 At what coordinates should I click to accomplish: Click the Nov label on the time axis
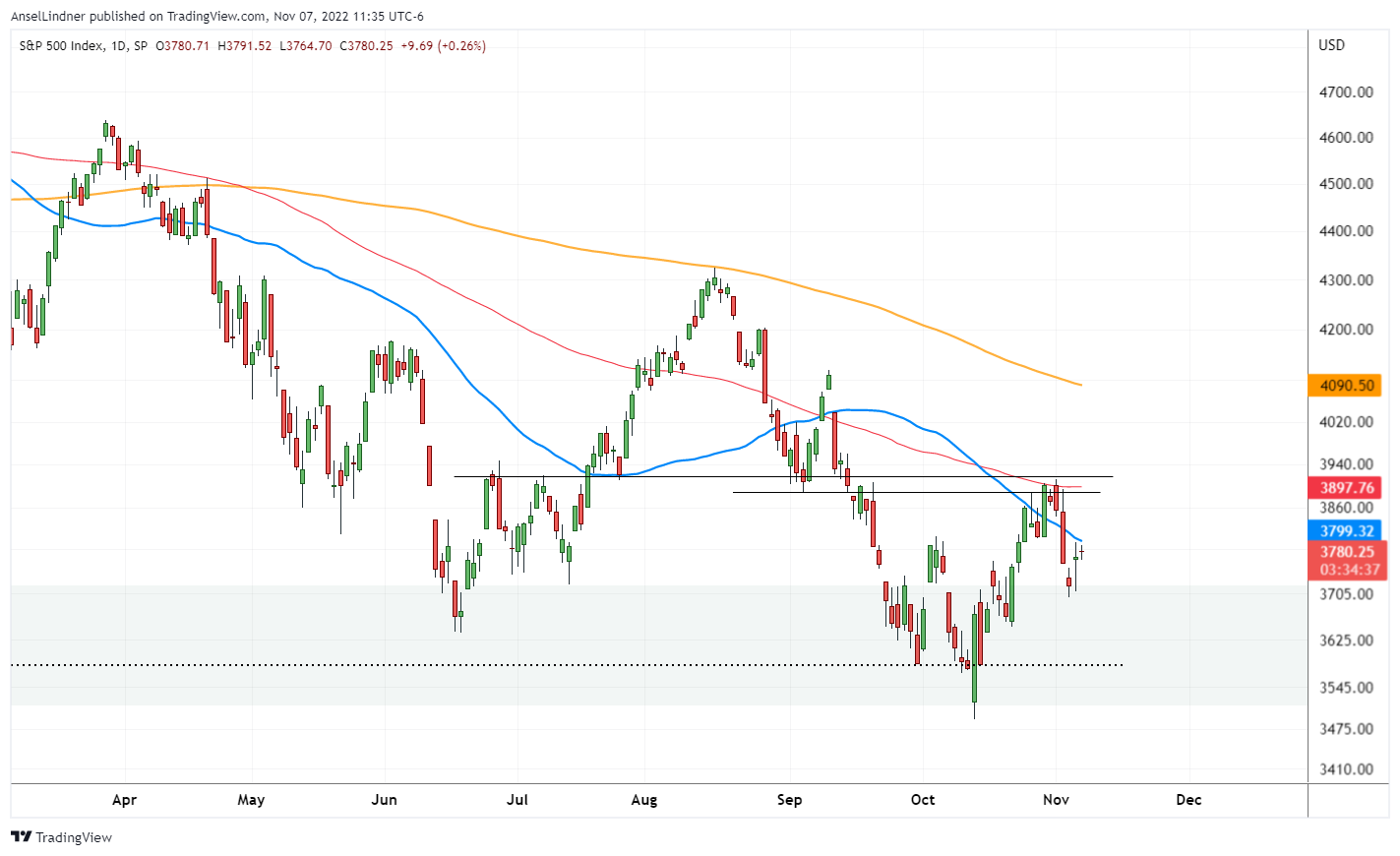click(x=1055, y=801)
